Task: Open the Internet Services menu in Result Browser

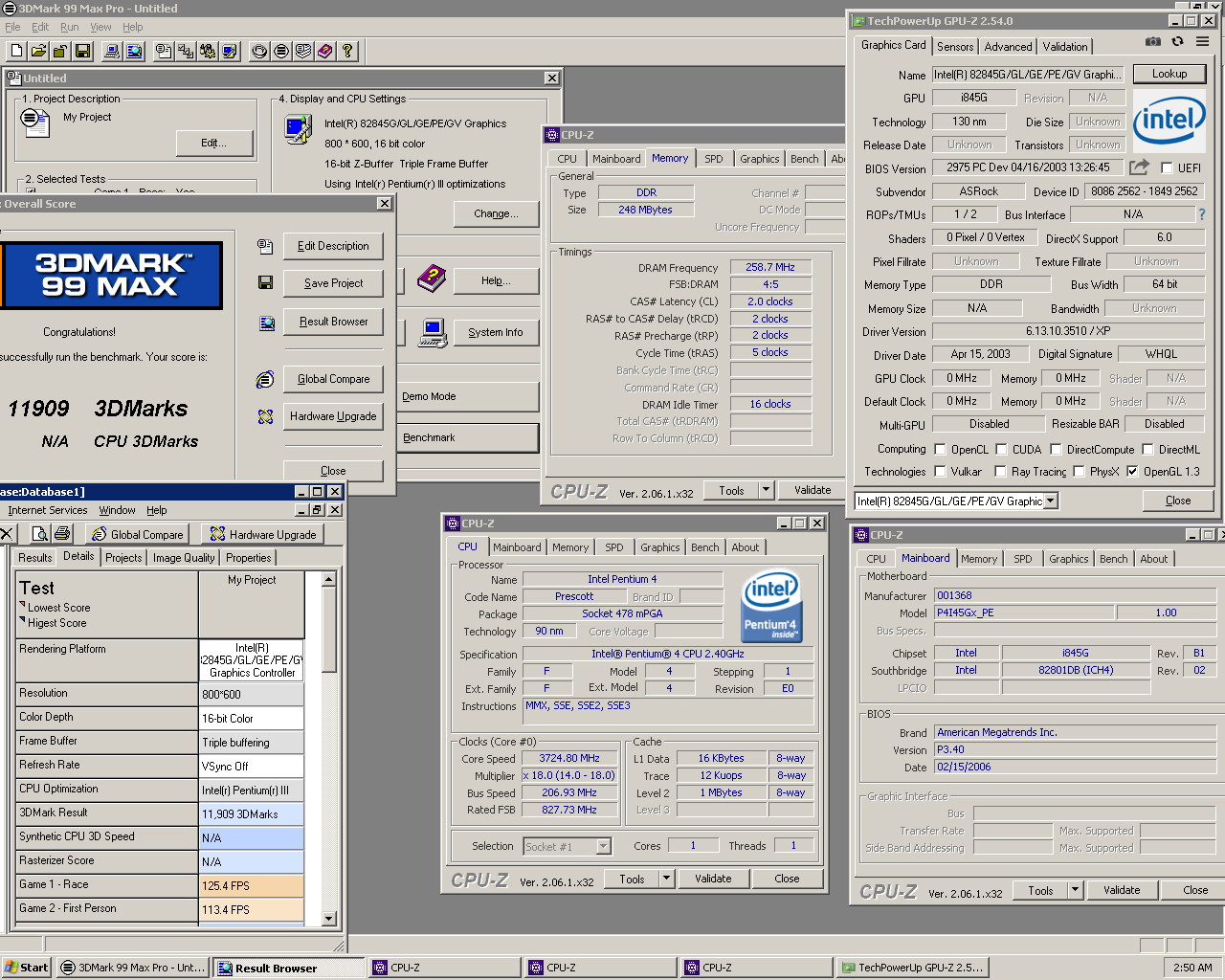Action: click(48, 510)
